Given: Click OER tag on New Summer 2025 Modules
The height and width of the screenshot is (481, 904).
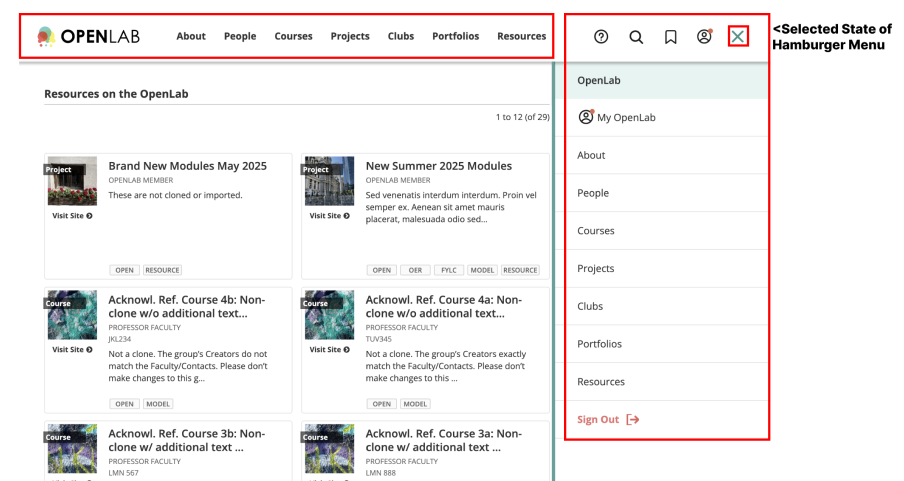Looking at the screenshot, I should [414, 270].
